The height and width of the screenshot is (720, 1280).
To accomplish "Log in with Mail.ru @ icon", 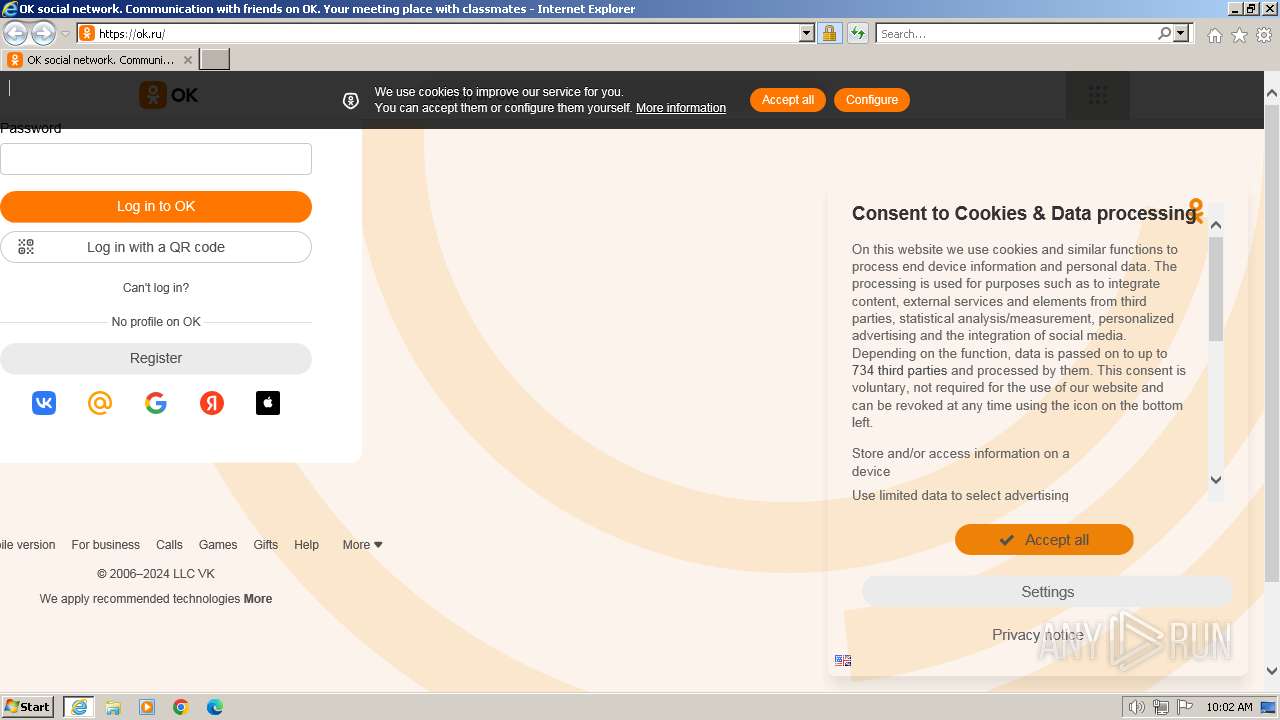I will 100,403.
